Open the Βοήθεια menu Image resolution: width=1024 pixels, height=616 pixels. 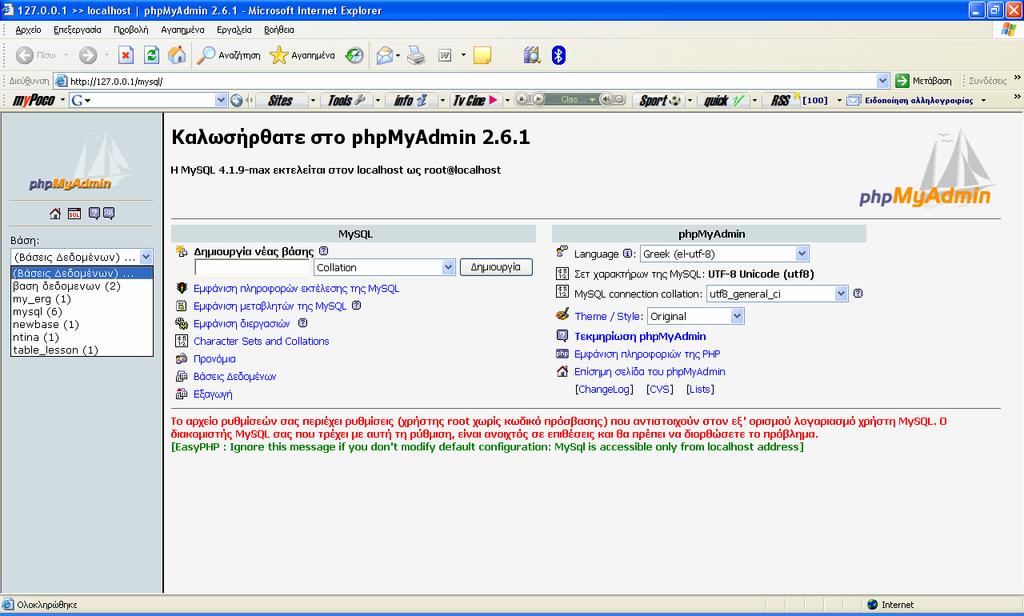[279, 30]
